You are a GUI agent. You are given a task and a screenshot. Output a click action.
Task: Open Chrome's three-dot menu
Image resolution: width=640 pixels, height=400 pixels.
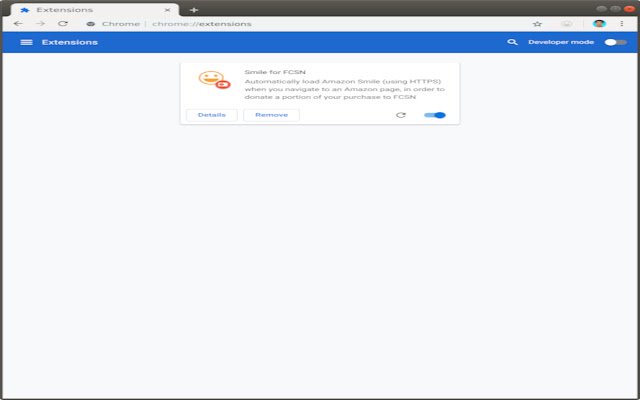622,24
